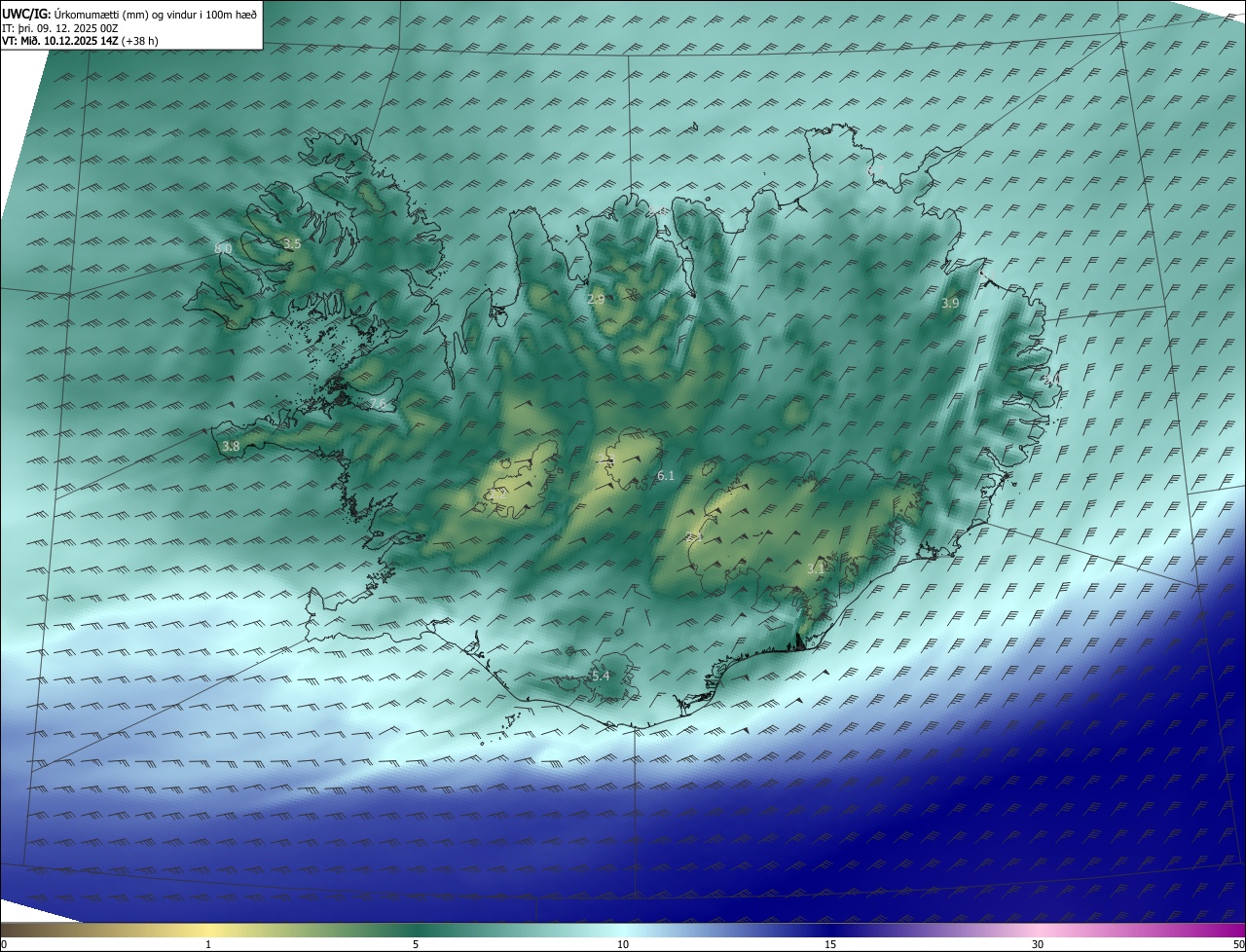This screenshot has height=952, width=1246.
Task: Click the 15 tick on the colour scale
Action: tap(830, 944)
